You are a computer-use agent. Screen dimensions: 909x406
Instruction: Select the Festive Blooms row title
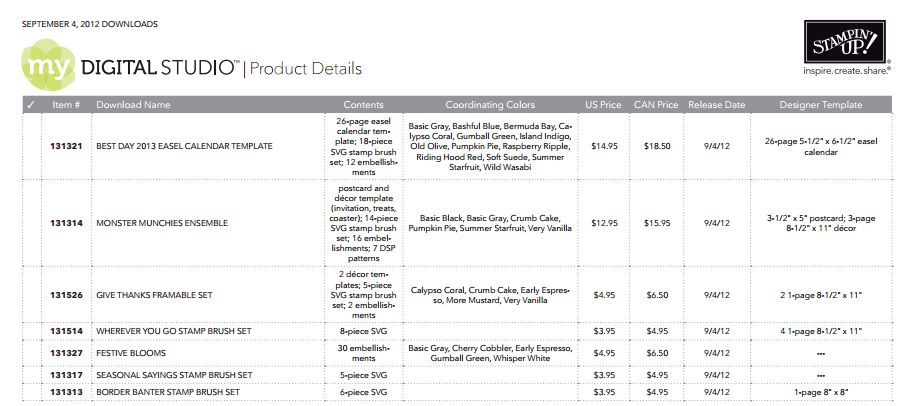[131, 353]
